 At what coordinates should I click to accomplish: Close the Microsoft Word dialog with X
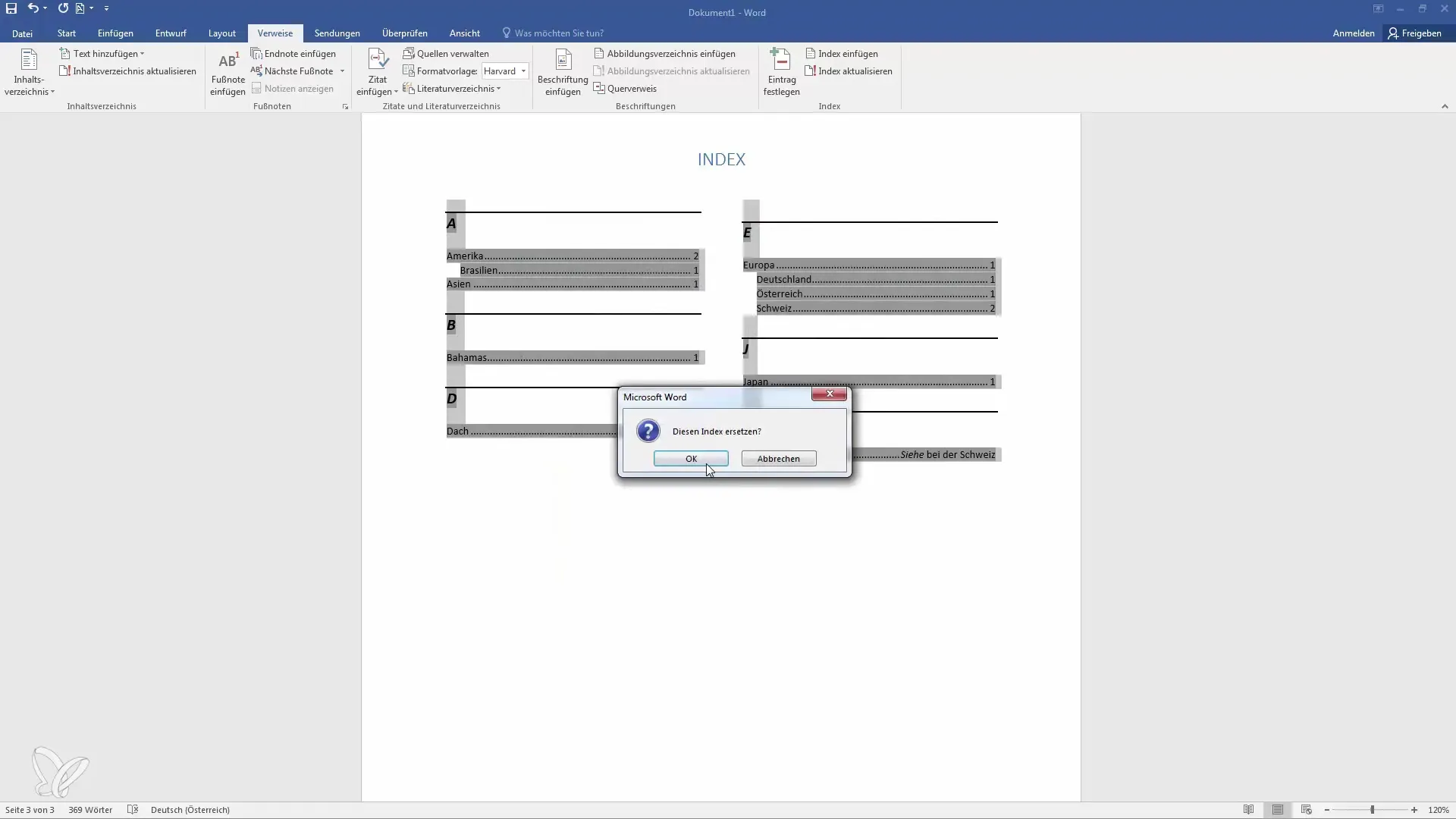click(x=829, y=394)
